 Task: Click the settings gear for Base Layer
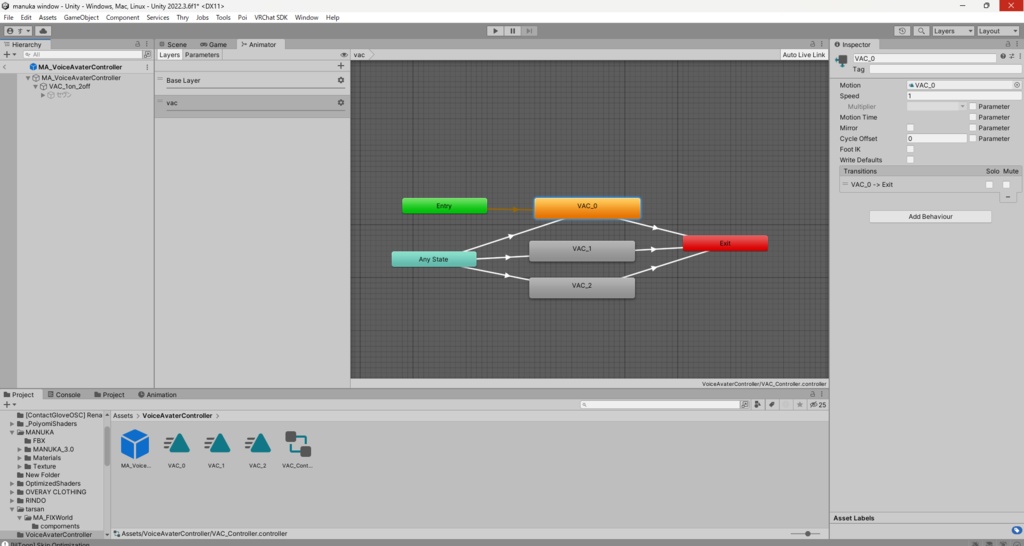pos(340,80)
